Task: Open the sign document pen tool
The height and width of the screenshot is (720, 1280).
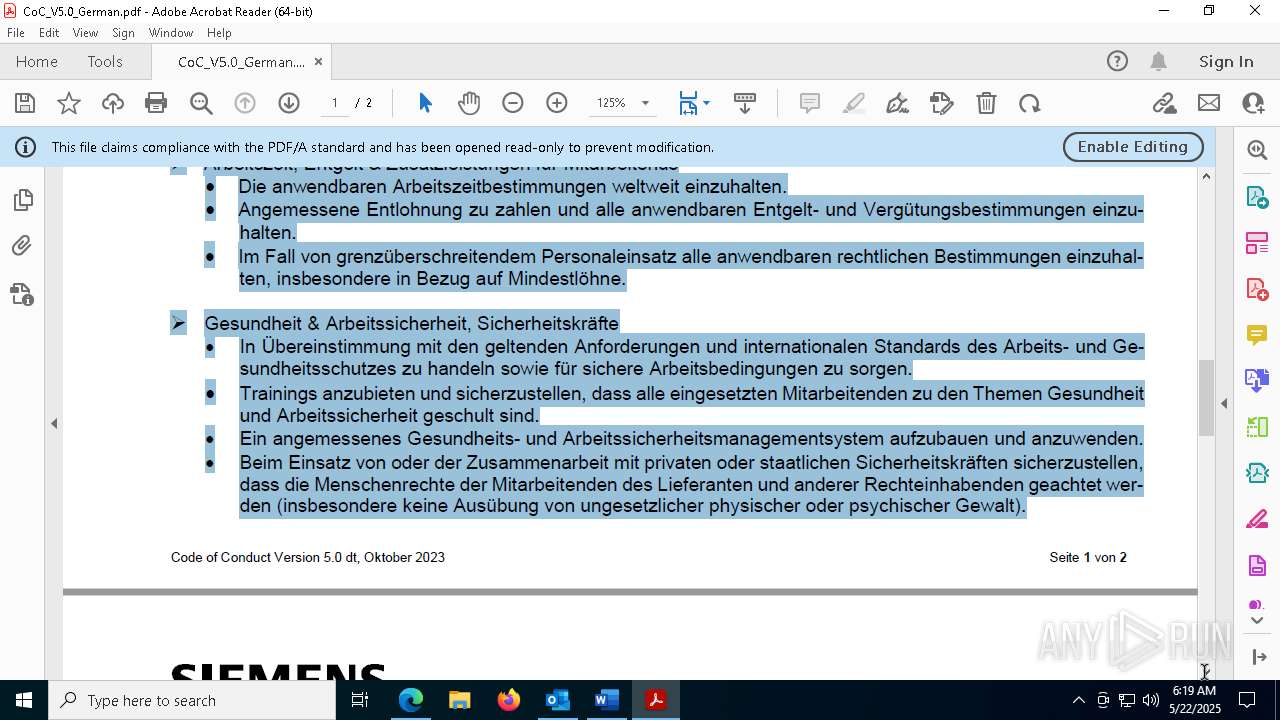Action: tap(898, 103)
